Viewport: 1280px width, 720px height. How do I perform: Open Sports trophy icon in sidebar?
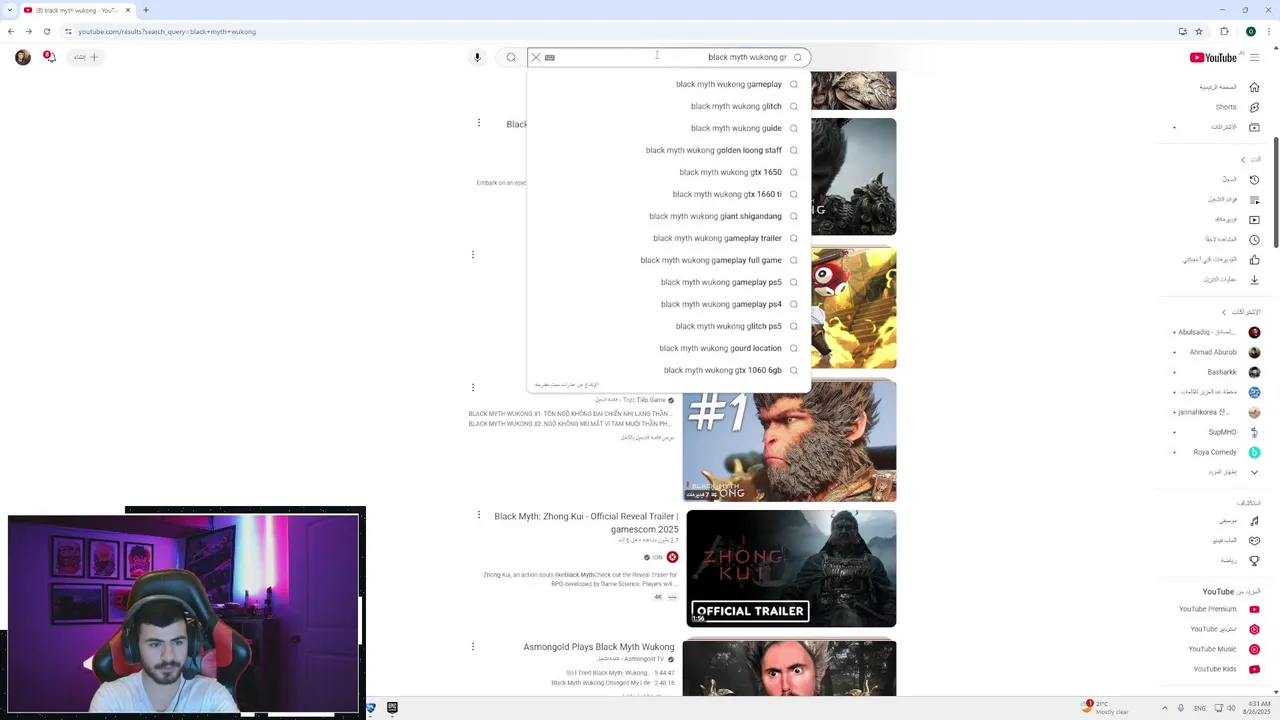[1254, 561]
